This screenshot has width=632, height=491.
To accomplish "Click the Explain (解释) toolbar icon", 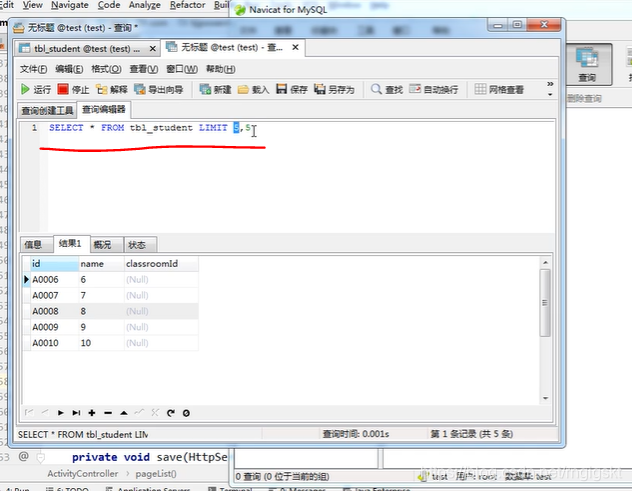I will tap(111, 89).
